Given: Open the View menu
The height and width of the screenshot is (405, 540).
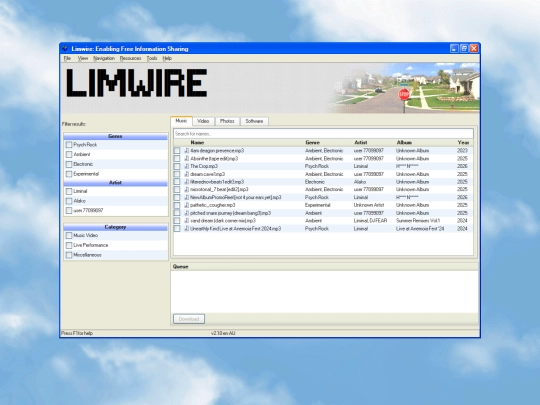Looking at the screenshot, I should click(83, 58).
